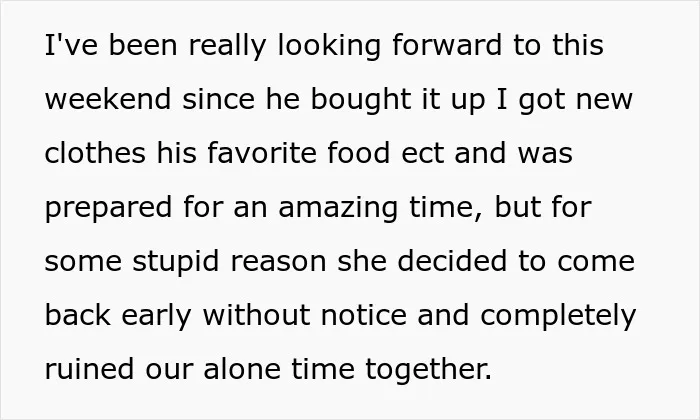Click the word "prepared"

tap(108, 208)
